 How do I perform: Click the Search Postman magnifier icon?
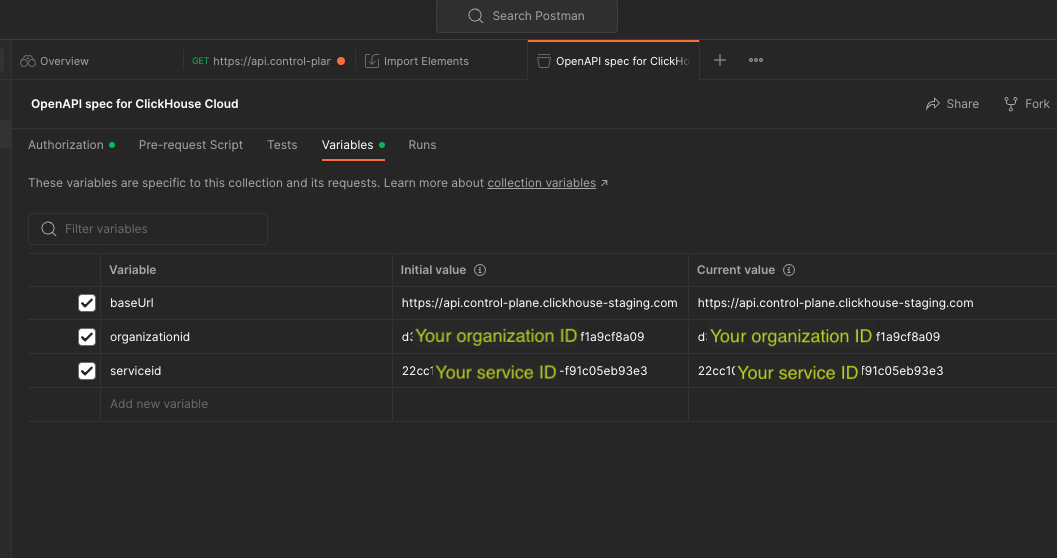[476, 16]
